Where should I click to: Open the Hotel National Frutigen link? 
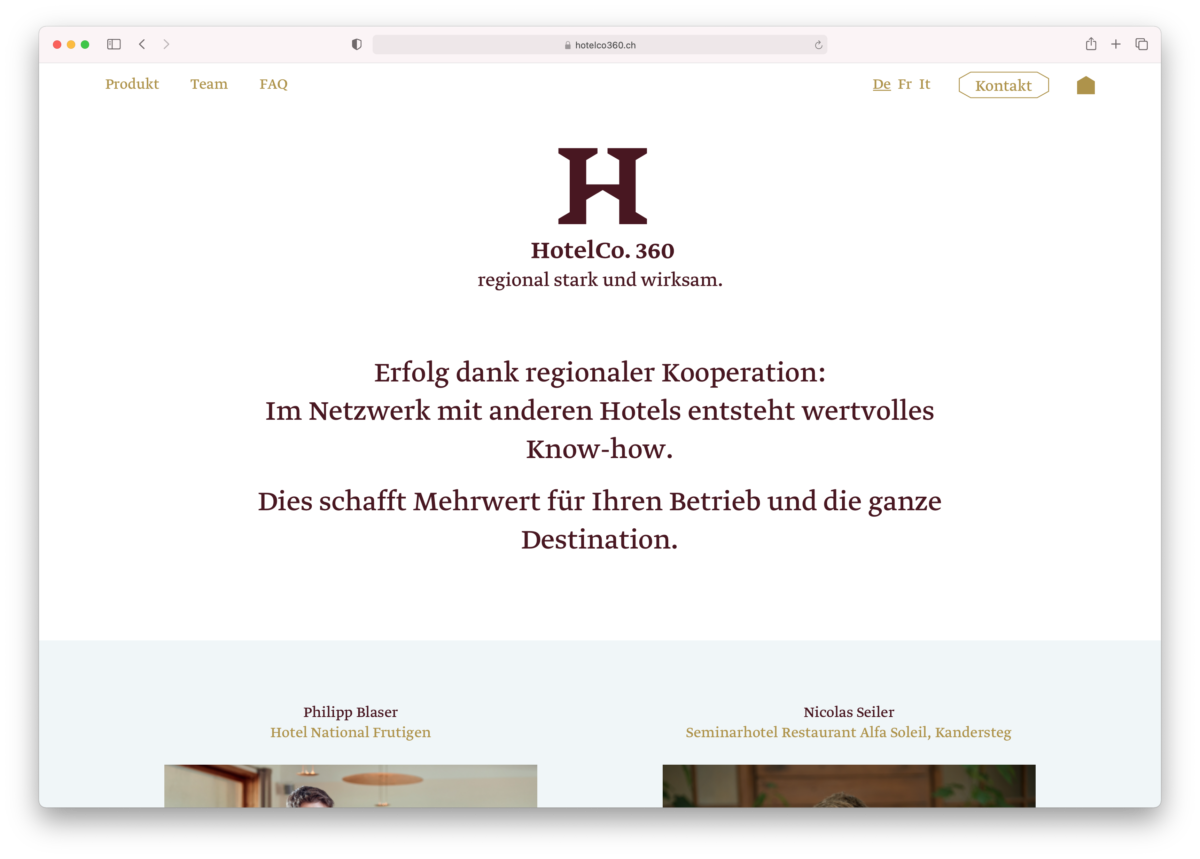click(350, 732)
